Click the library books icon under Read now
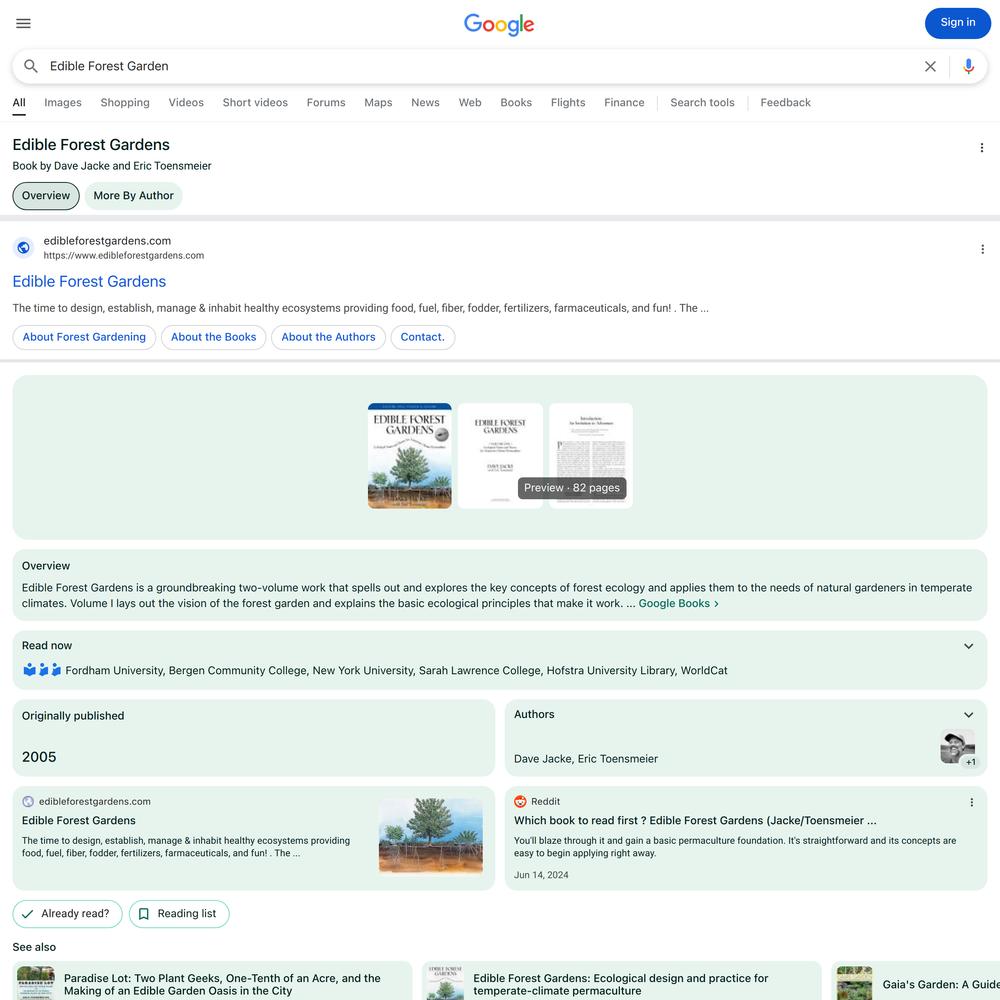Viewport: 1000px width, 1000px height. 42,670
